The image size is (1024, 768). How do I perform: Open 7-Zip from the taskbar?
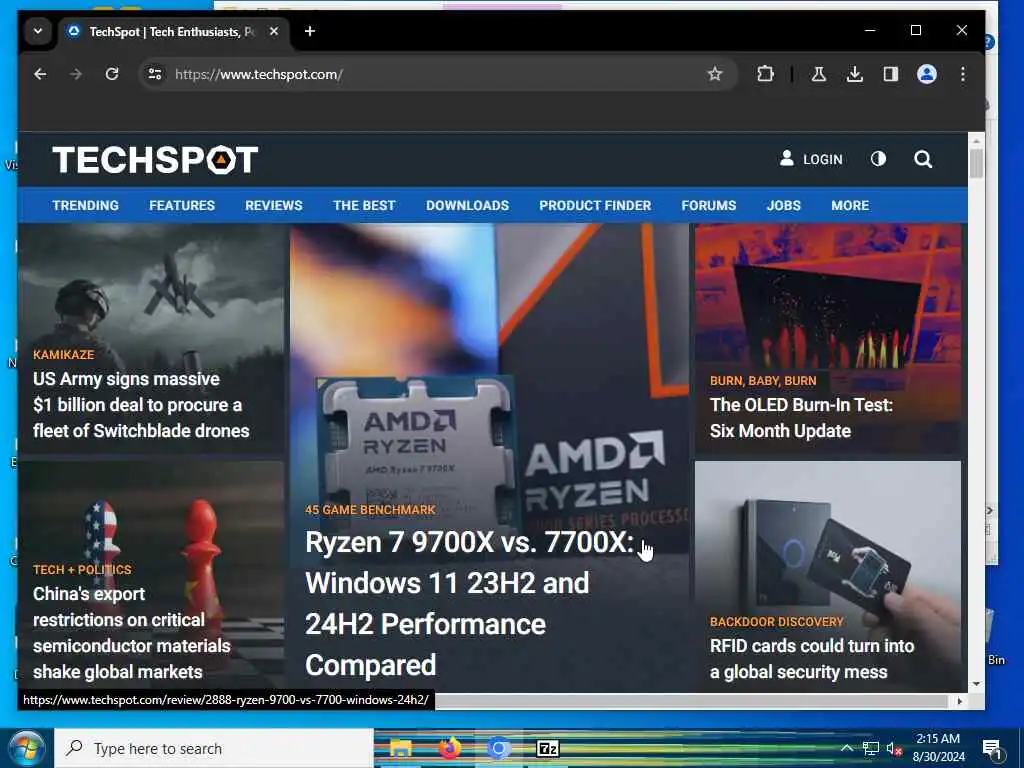(547, 748)
